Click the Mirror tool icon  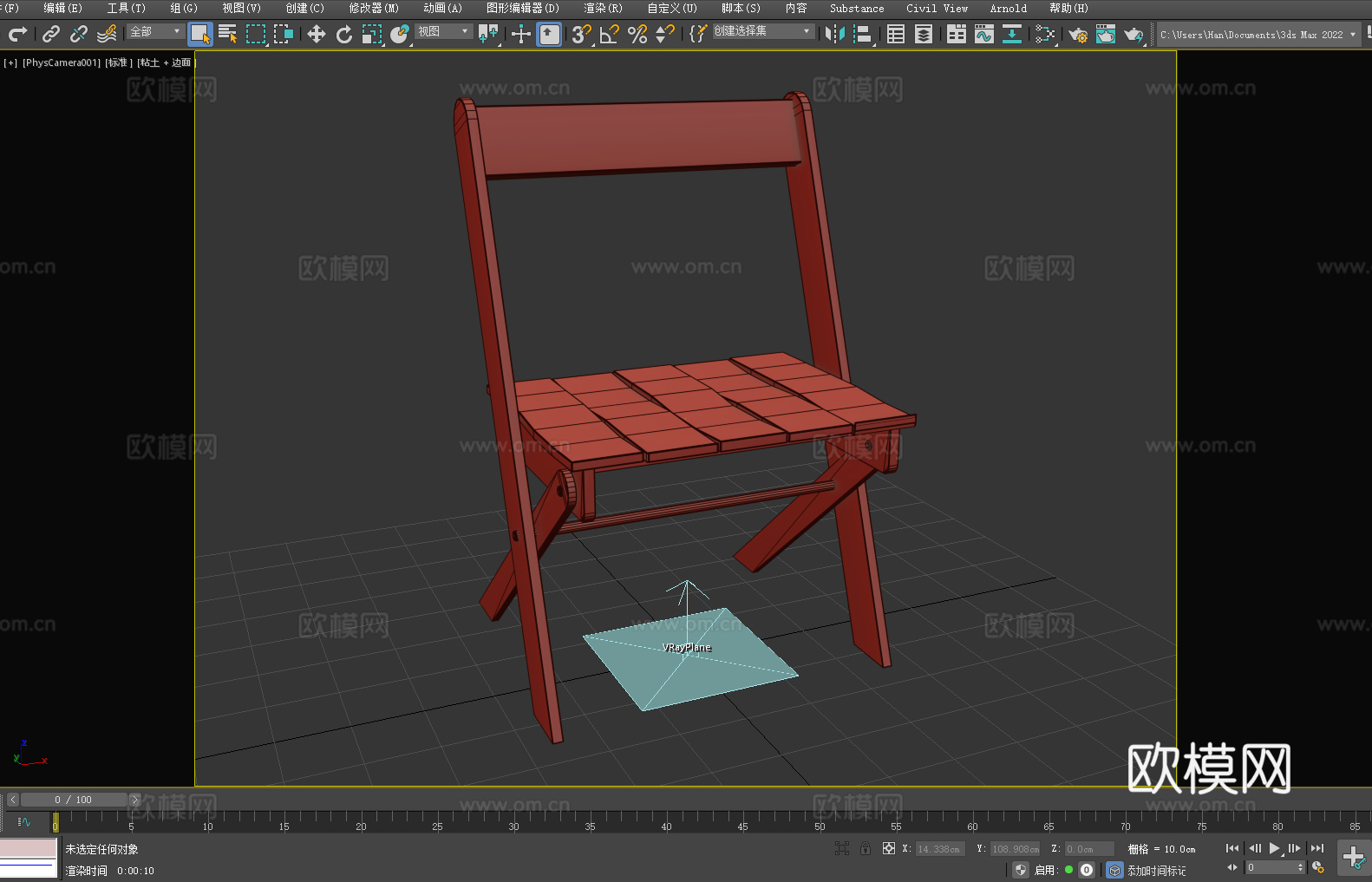coord(835,34)
